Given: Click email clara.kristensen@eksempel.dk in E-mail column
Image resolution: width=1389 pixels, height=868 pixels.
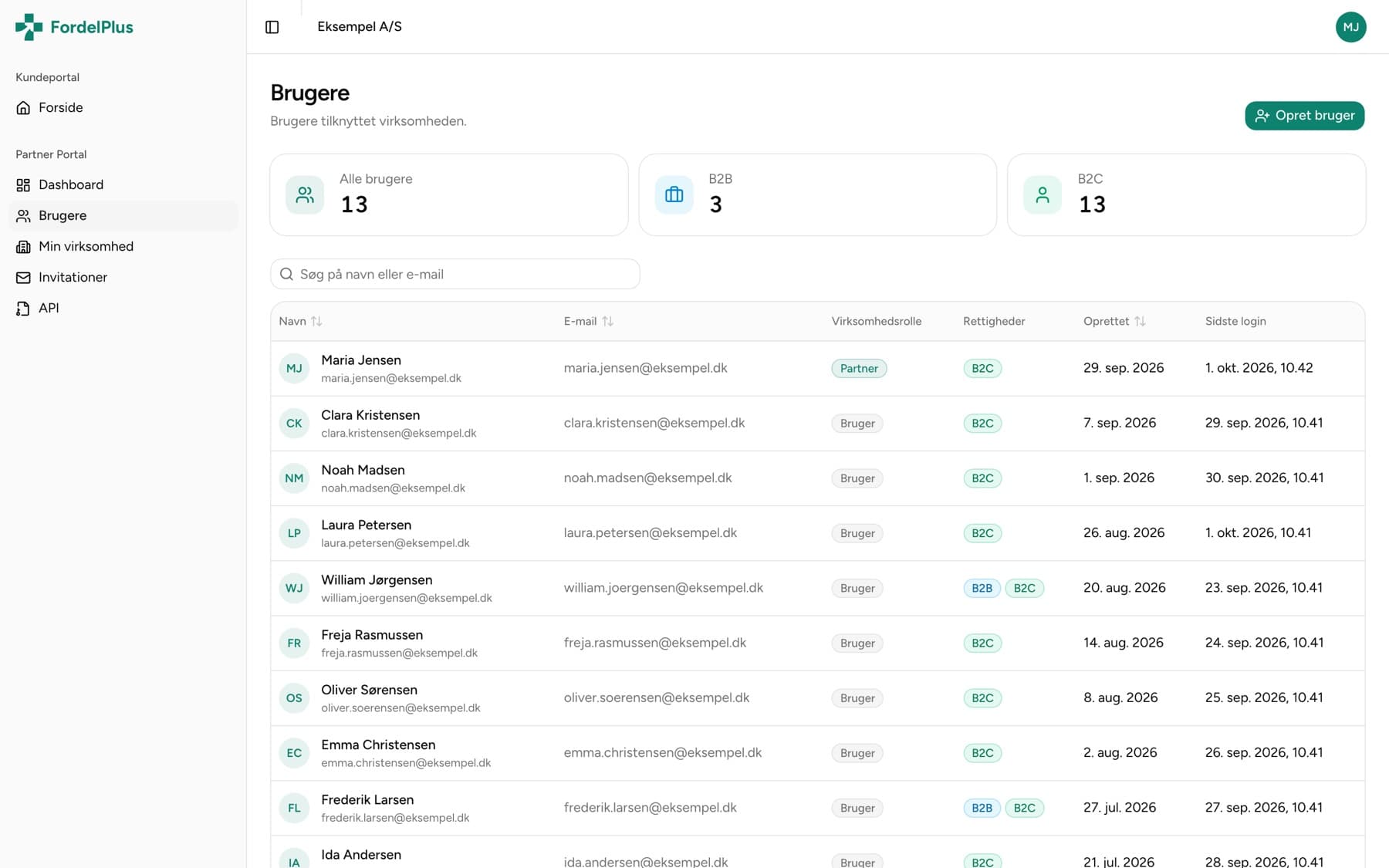Looking at the screenshot, I should (654, 423).
